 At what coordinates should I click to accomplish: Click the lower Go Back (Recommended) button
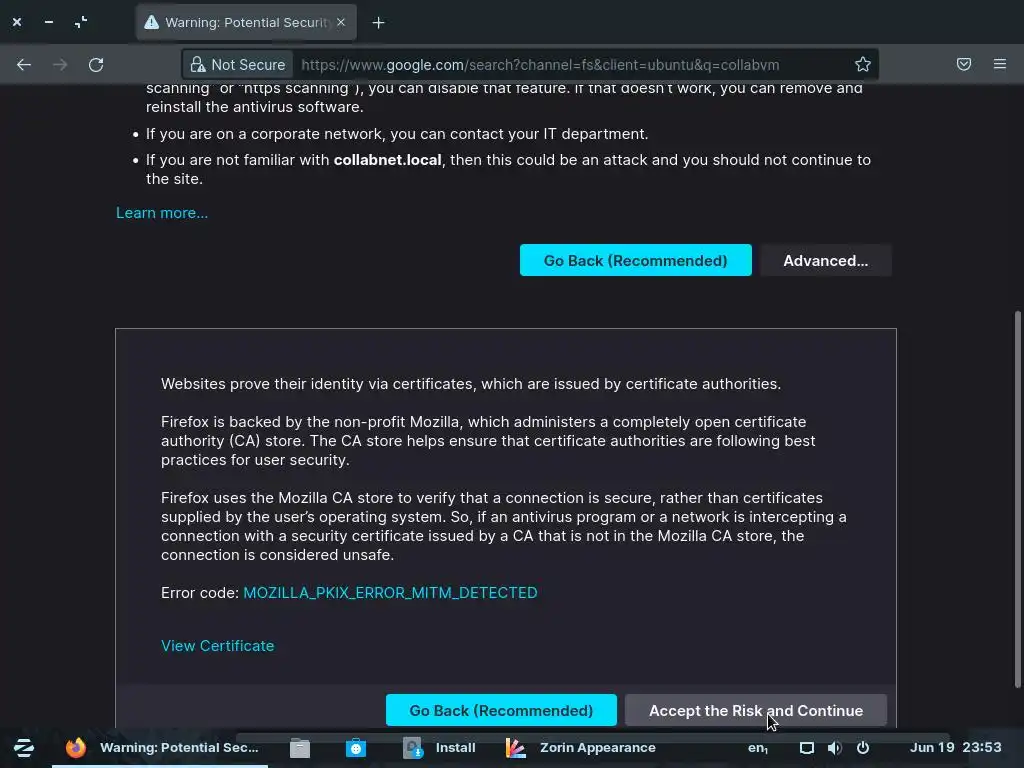(x=501, y=710)
